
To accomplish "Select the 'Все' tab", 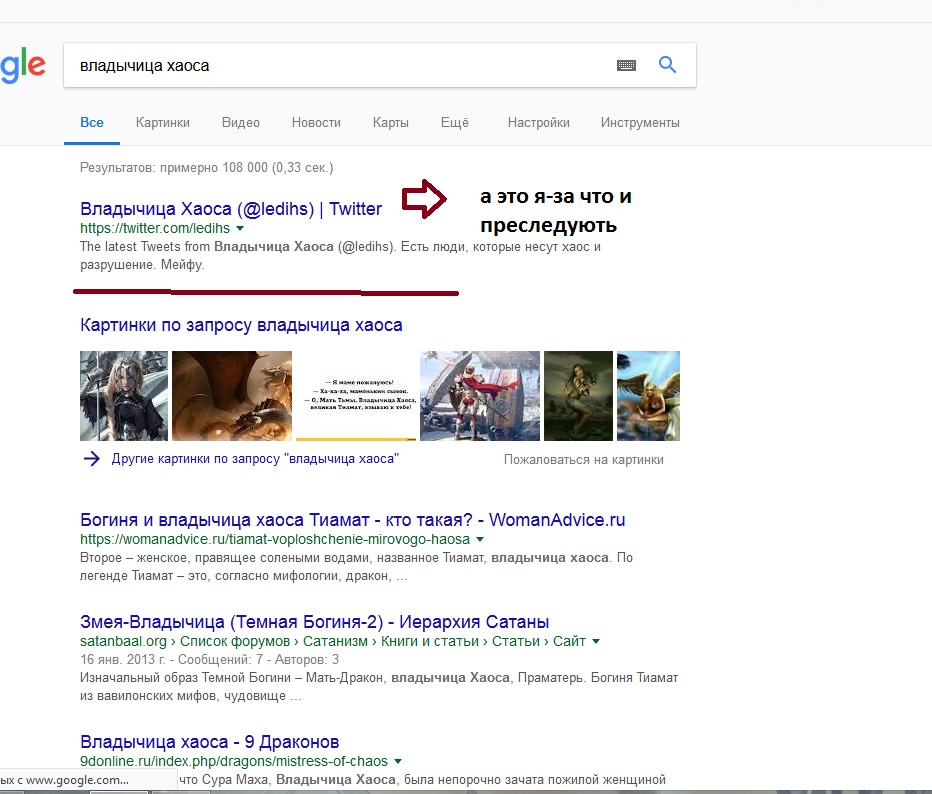I will point(92,122).
